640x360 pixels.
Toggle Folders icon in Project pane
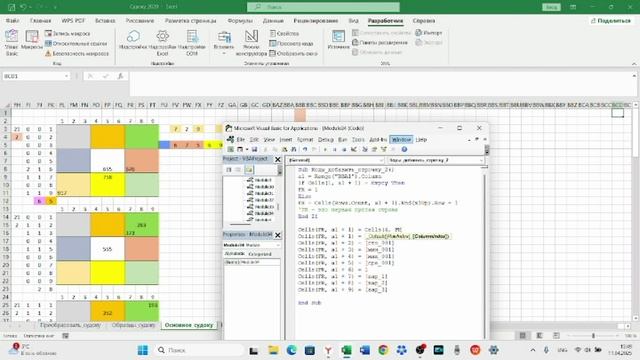[x=249, y=169]
